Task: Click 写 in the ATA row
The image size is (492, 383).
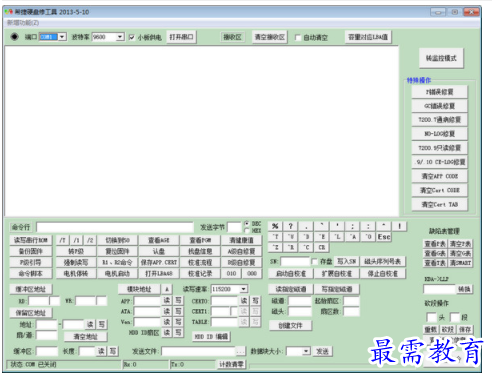Action: tap(178, 311)
